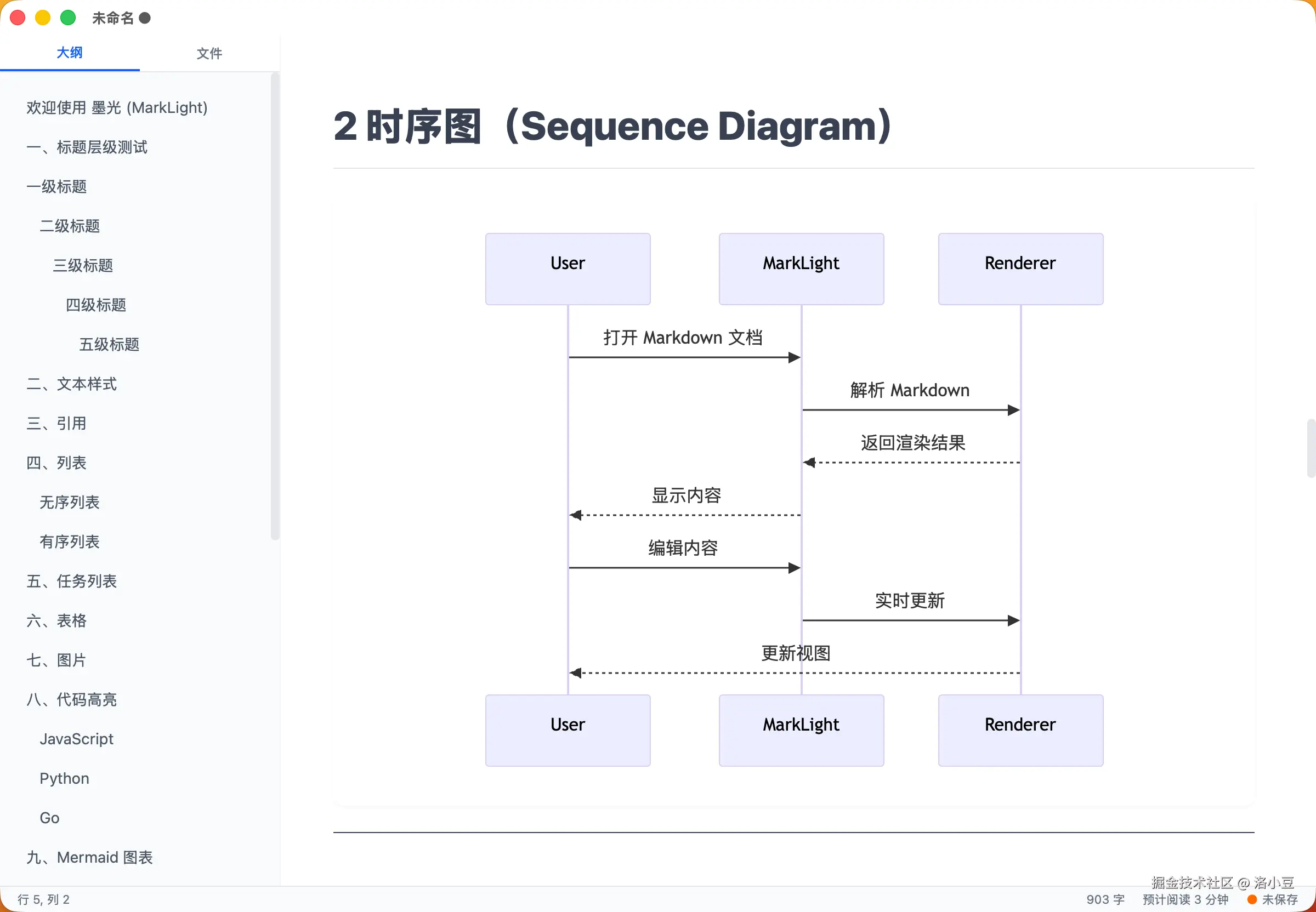Jump to 六、表格 section
The height and width of the screenshot is (912, 1316).
(56, 620)
